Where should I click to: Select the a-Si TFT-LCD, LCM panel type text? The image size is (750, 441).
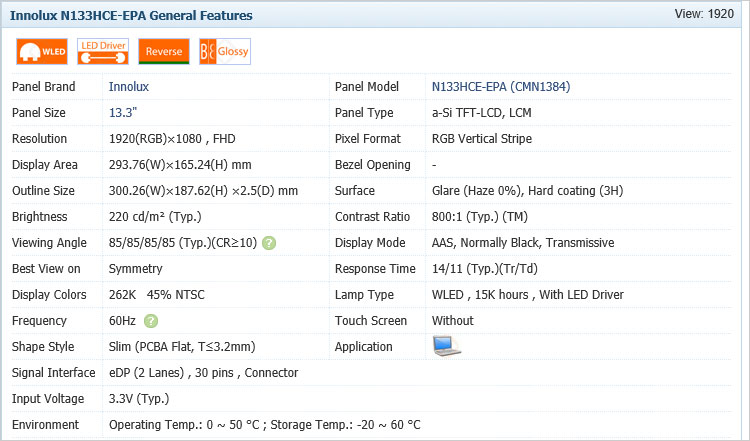[482, 113]
